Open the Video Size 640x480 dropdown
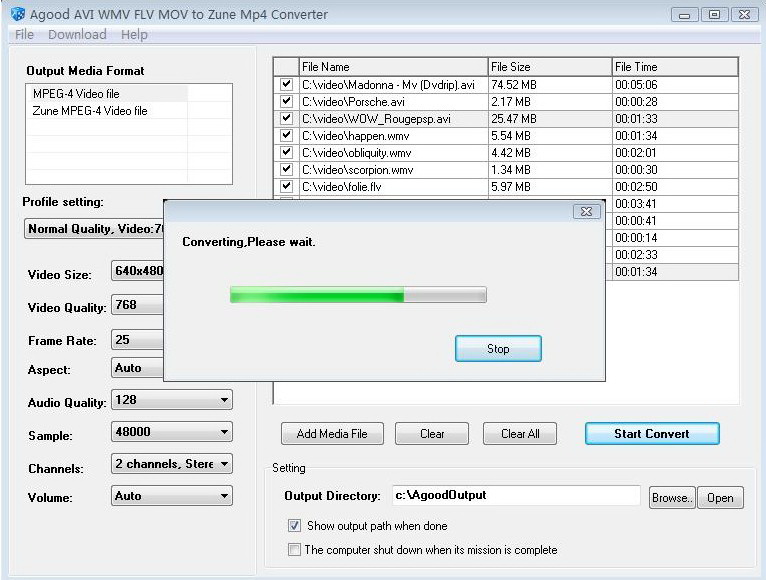766x580 pixels. point(137,271)
